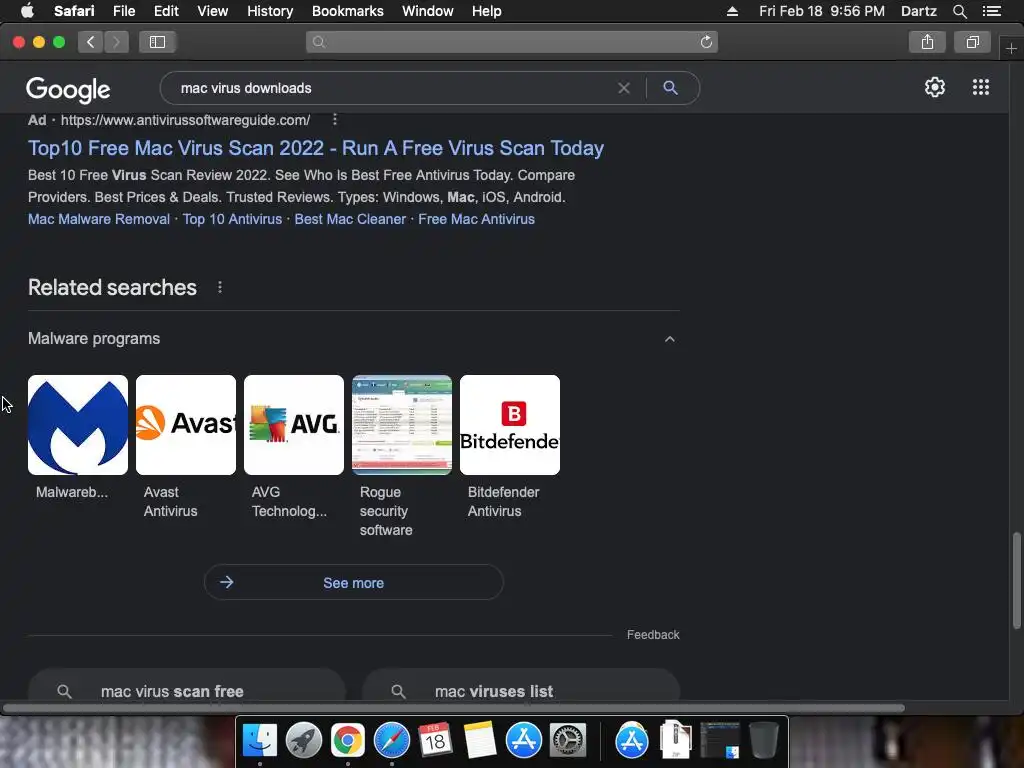Open the Top10 Free Mac Virus Scan ad
Viewport: 1024px width, 768px height.
[315, 148]
